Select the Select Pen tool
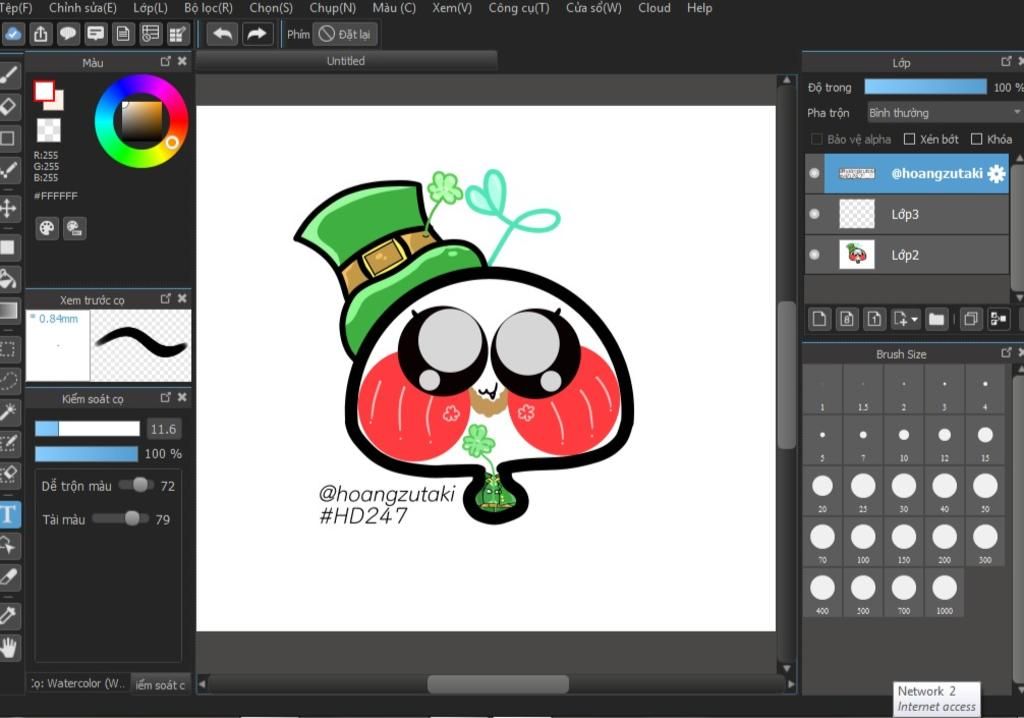 [x=9, y=444]
